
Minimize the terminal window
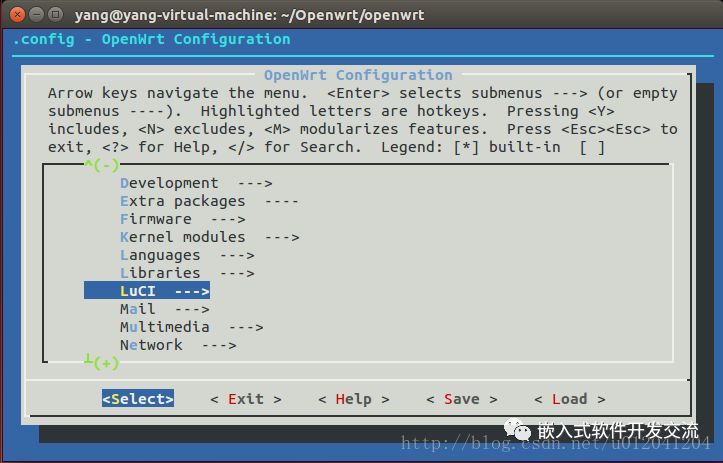click(36, 15)
